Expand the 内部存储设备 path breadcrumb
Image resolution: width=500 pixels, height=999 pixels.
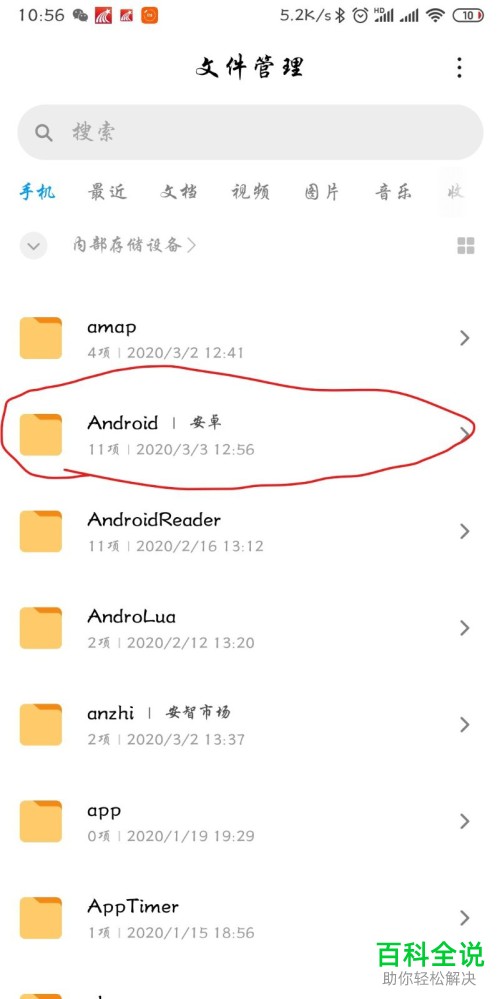pyautogui.click(x=134, y=245)
